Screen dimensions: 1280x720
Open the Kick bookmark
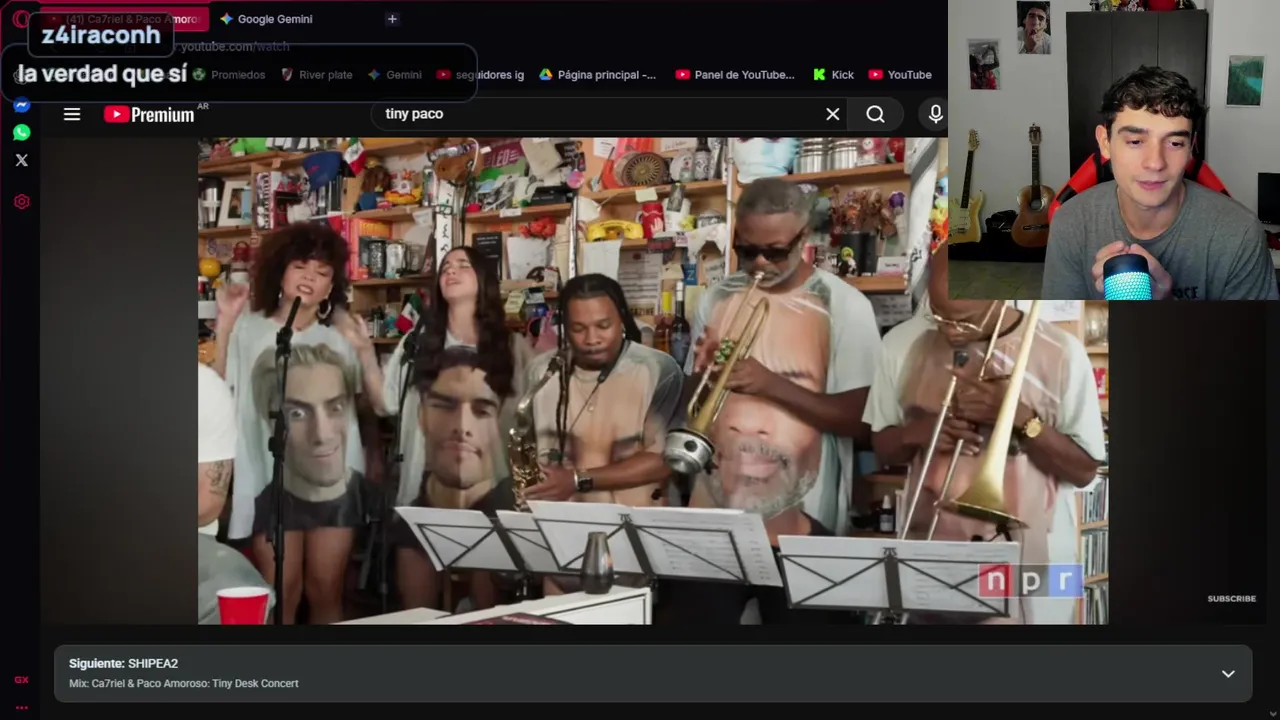click(833, 75)
